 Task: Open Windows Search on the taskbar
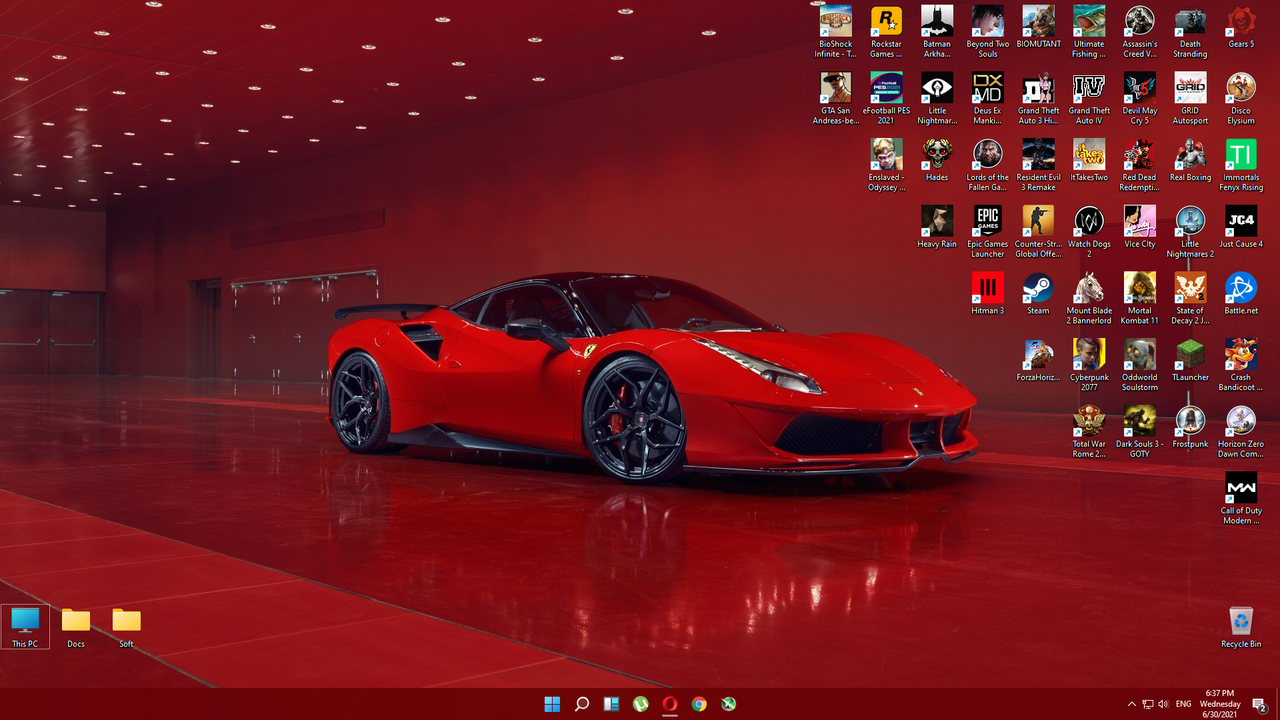pos(582,704)
